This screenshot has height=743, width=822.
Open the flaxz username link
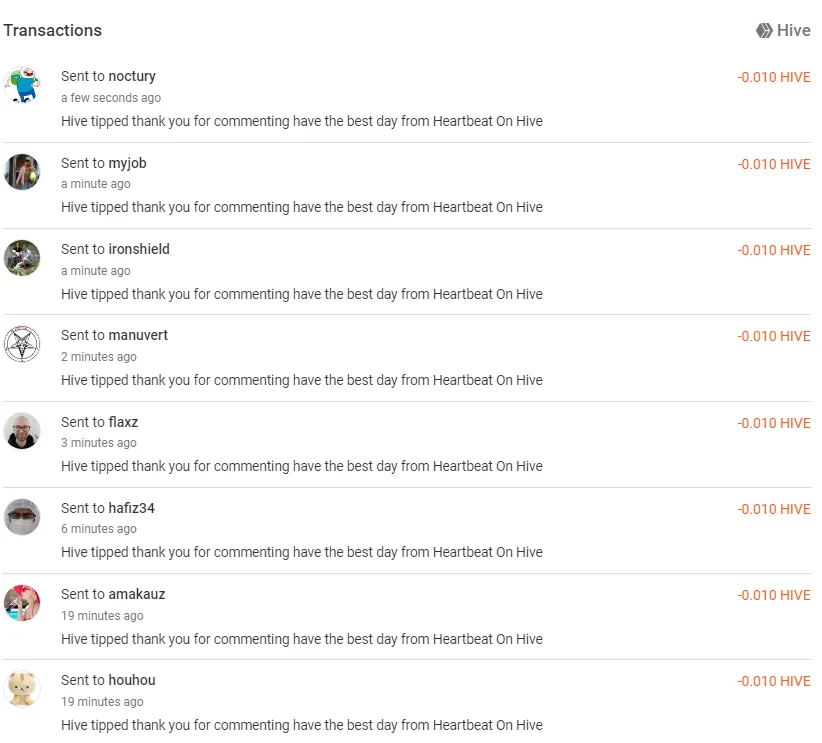point(124,422)
